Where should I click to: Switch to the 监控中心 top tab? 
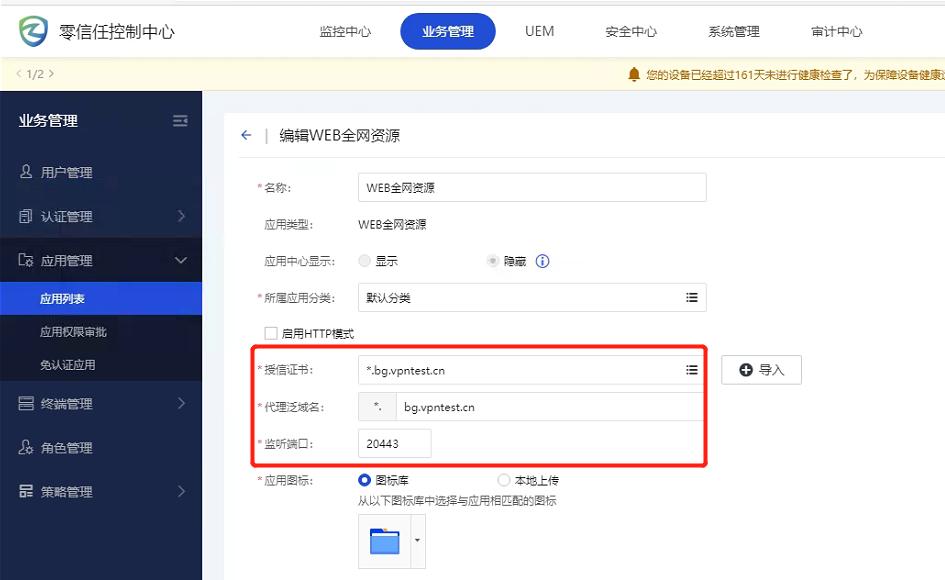[x=345, y=32]
